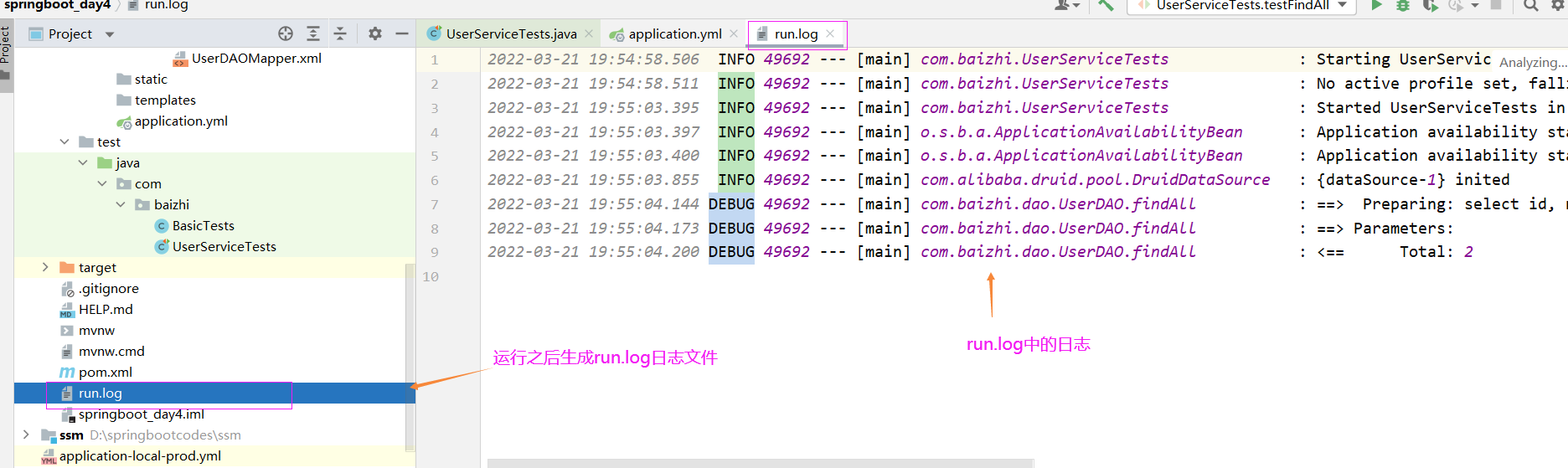The width and height of the screenshot is (1568, 468).
Task: Click the Analyzing... status indicator
Action: click(x=1532, y=62)
